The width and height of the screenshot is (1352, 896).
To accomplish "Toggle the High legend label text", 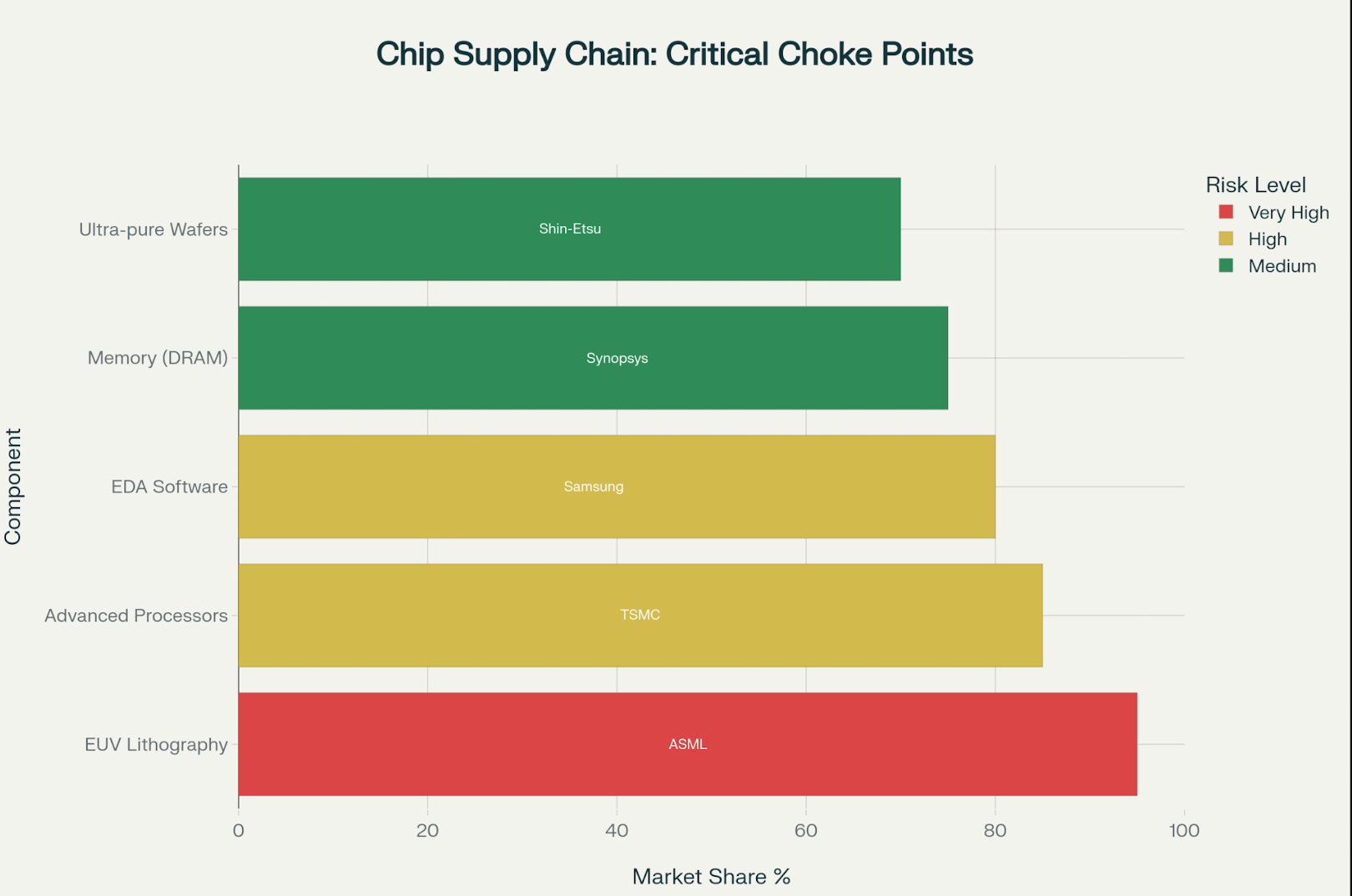I will pyautogui.click(x=1267, y=239).
